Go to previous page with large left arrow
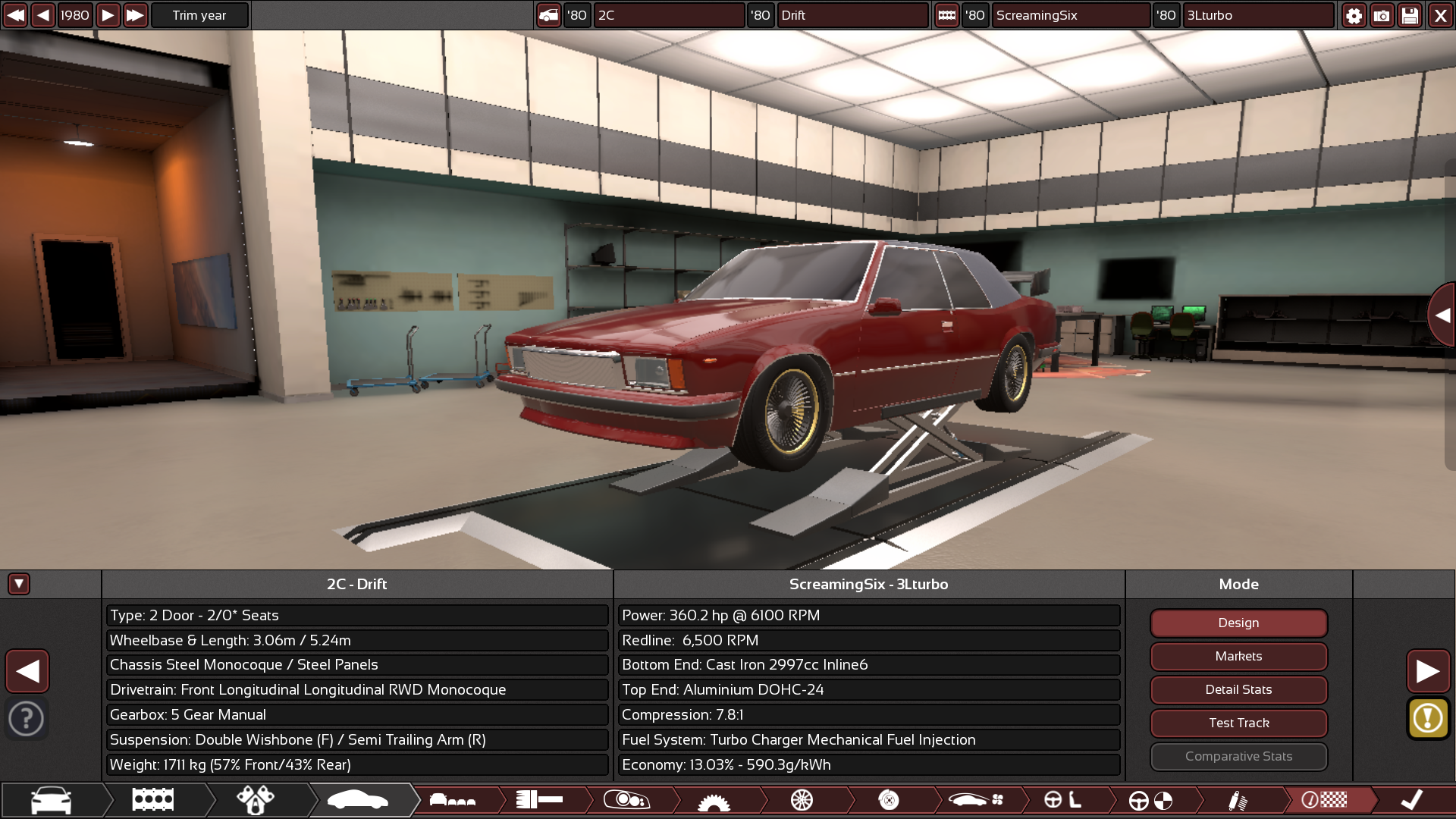This screenshot has height=819, width=1456. tap(27, 671)
